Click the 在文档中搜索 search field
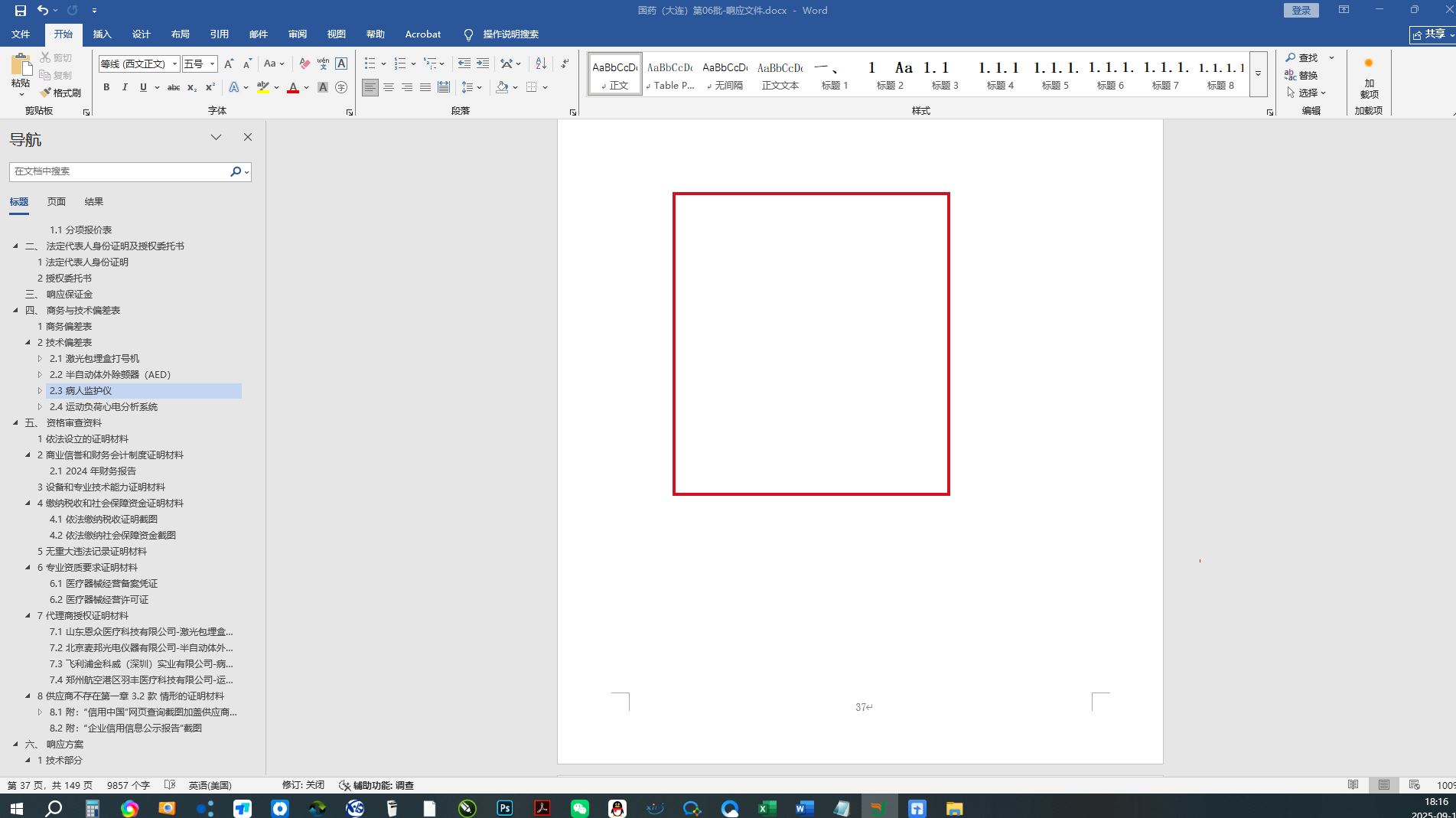Image resolution: width=1456 pixels, height=818 pixels. click(119, 171)
